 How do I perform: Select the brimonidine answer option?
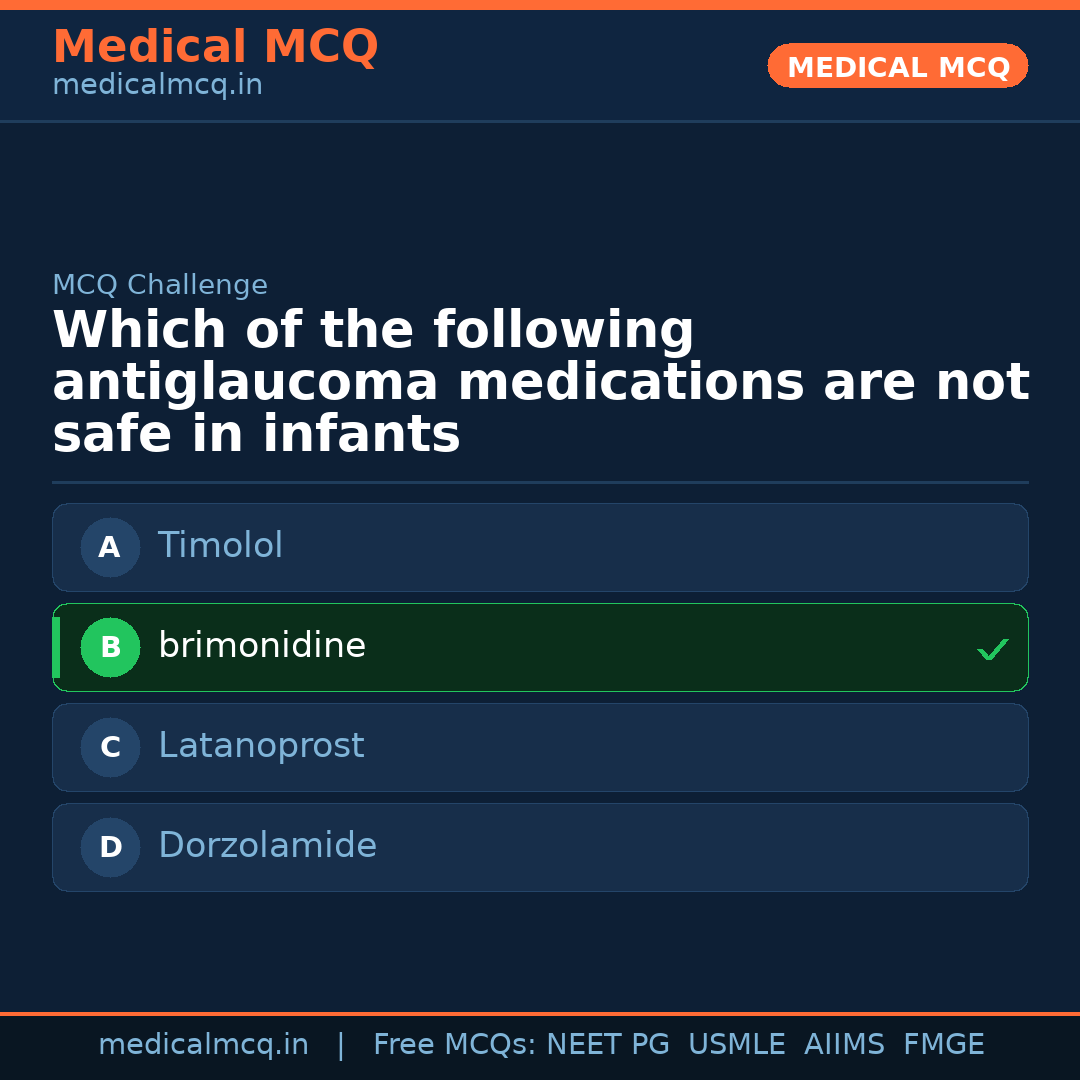click(x=540, y=647)
